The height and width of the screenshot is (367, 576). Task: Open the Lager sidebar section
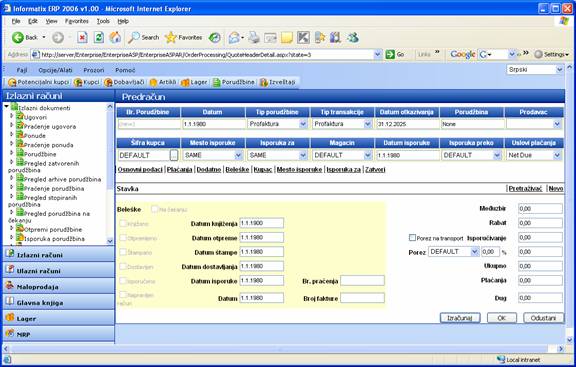59,319
